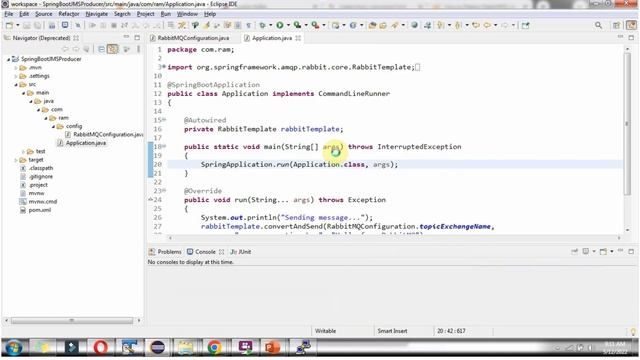
Task: Open the Run configurations dropdown arrow
Action: pyautogui.click(x=288, y=25)
